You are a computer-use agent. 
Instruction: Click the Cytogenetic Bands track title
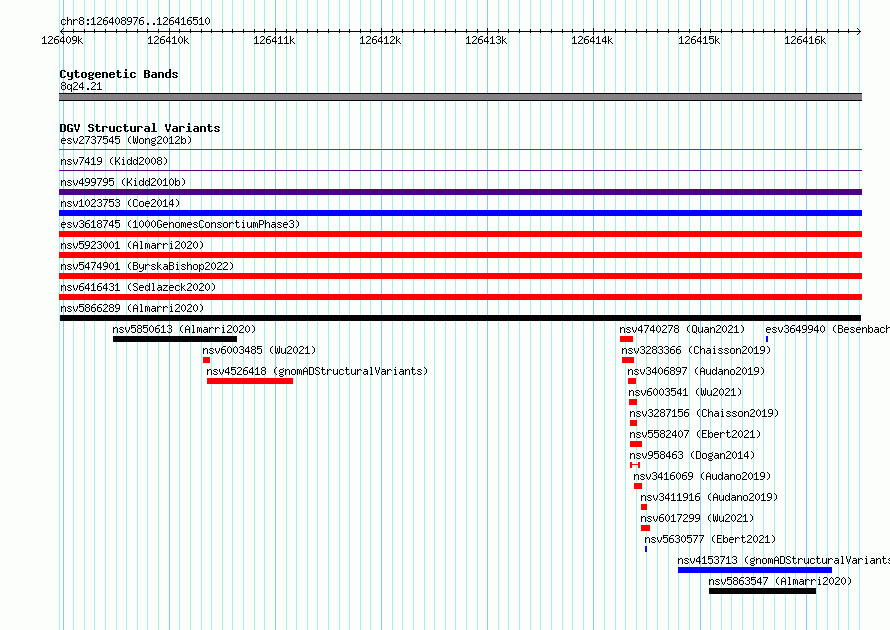119,74
